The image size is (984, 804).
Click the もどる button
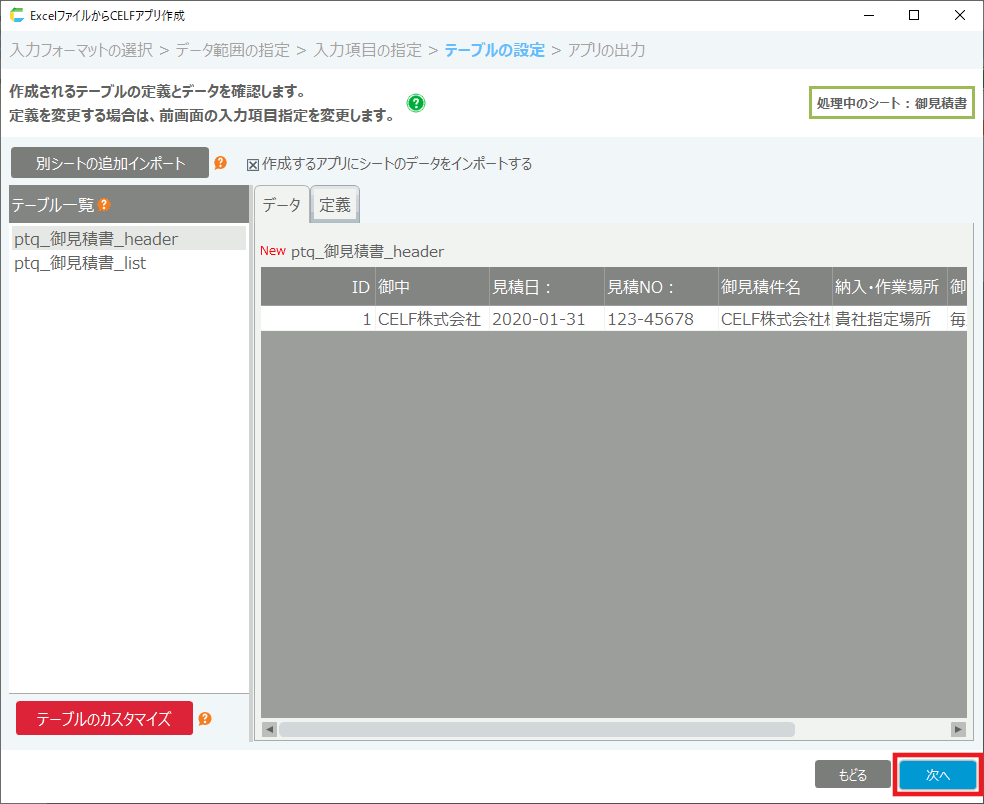click(x=852, y=775)
